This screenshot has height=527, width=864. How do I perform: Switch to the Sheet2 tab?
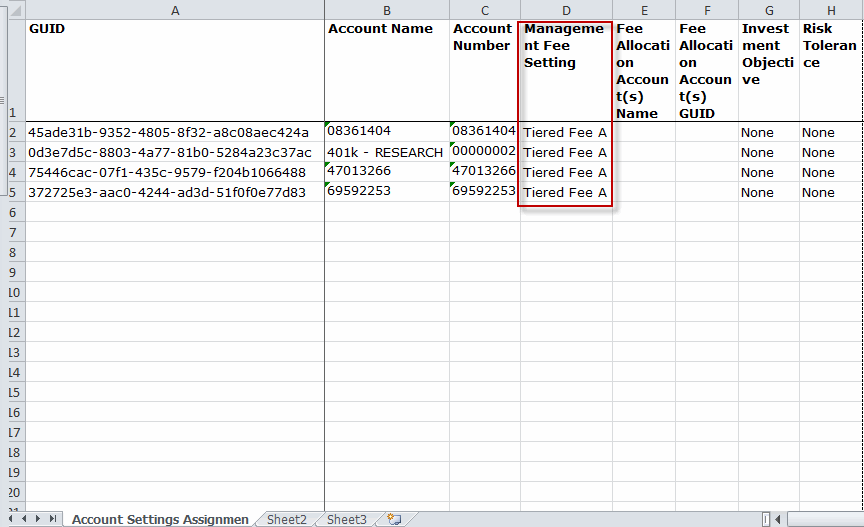pos(286,519)
